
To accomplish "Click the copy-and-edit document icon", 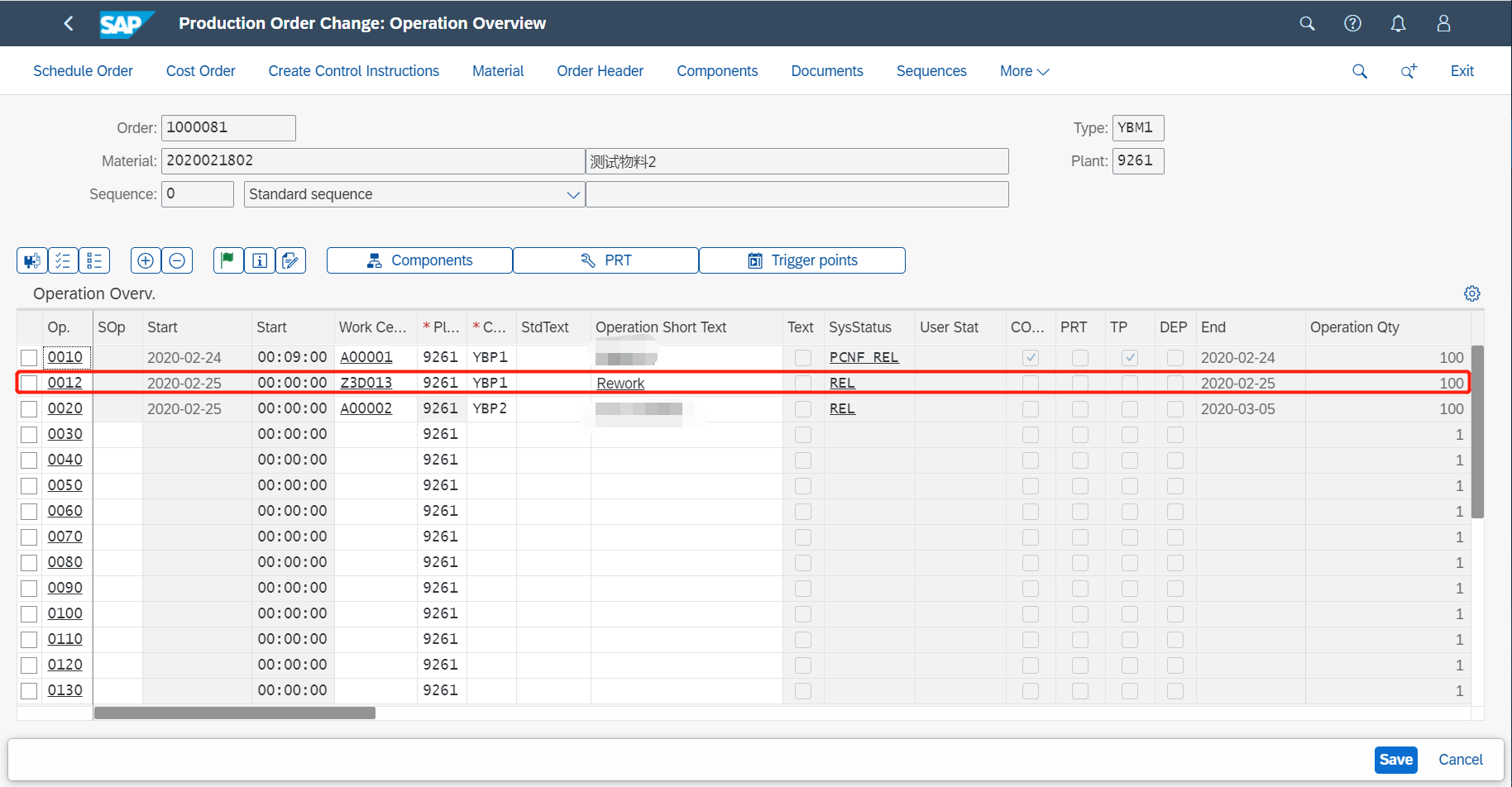I will click(290, 260).
